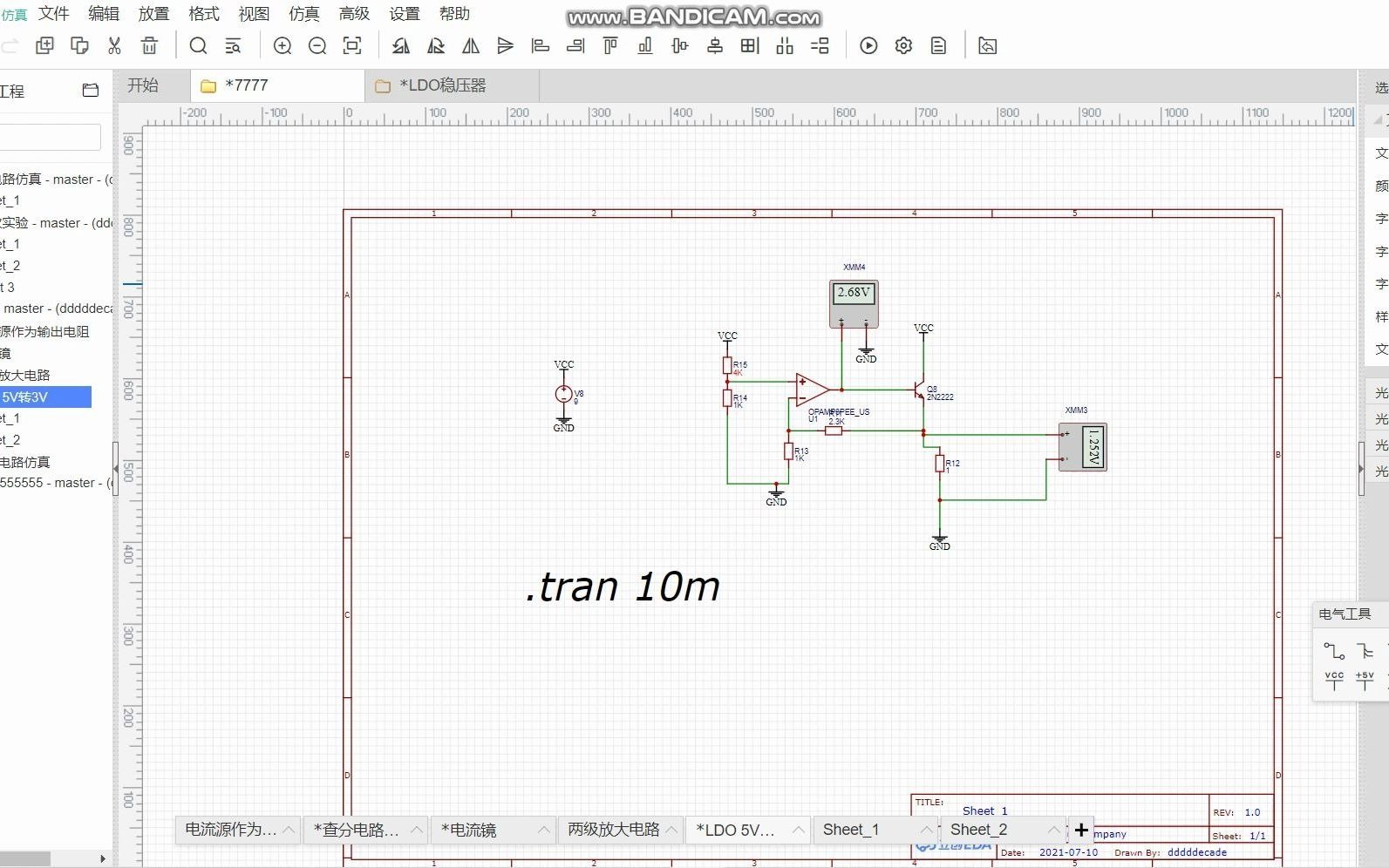
Task: Center align items vertically icon
Action: pyautogui.click(x=680, y=45)
